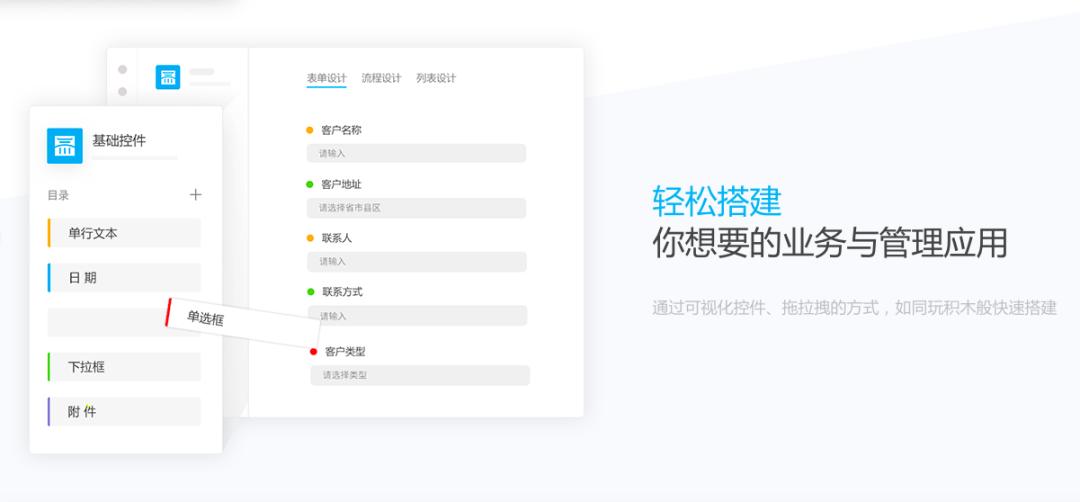Click the 客户名称 input field

pyautogui.click(x=416, y=154)
